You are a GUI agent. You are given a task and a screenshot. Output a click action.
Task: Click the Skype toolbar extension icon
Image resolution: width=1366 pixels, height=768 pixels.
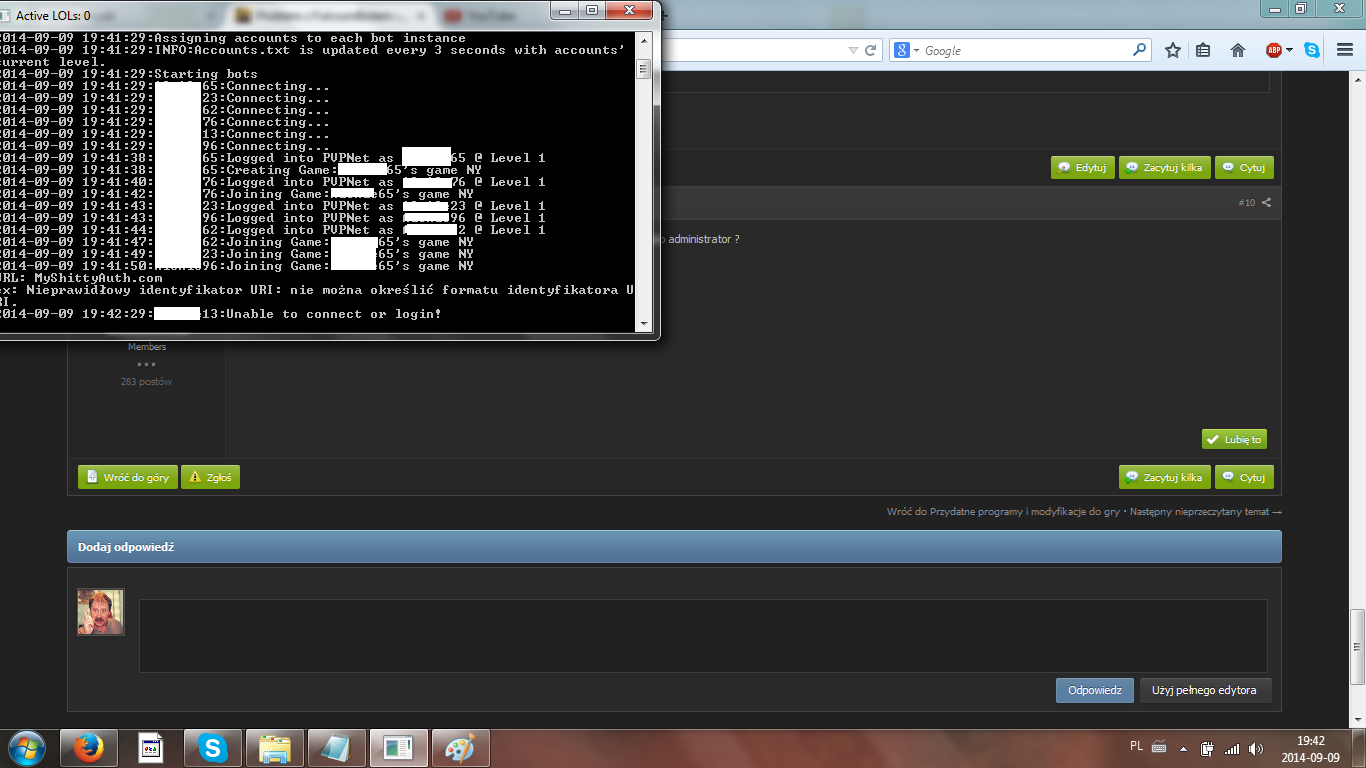pos(1311,50)
